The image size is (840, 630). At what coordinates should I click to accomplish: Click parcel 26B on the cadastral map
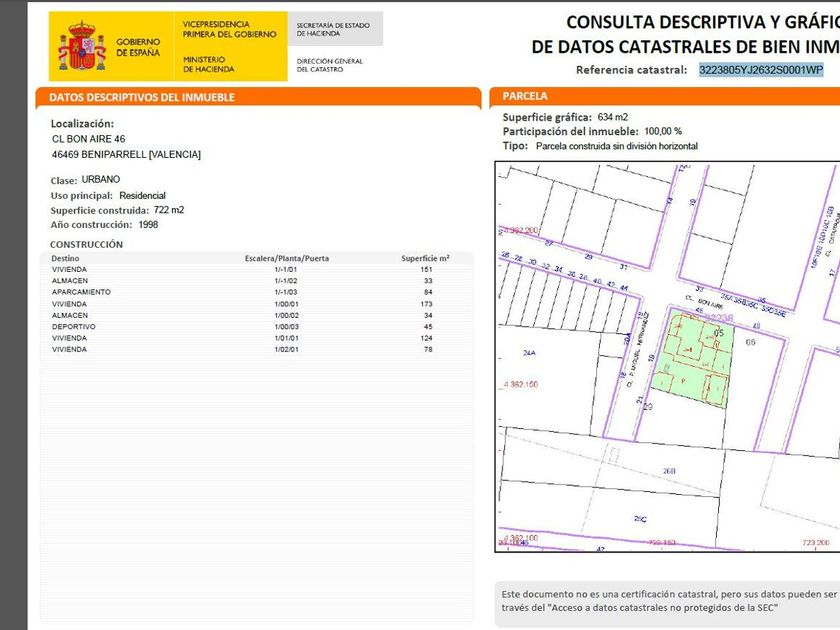pyautogui.click(x=669, y=471)
